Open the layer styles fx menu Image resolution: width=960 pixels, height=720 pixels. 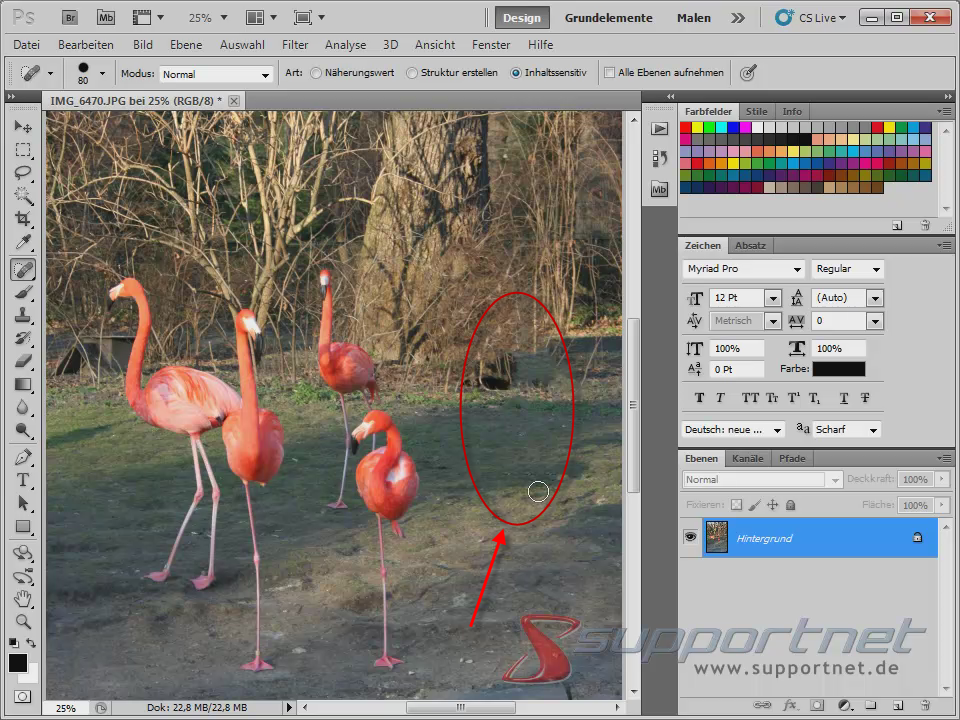tap(789, 704)
